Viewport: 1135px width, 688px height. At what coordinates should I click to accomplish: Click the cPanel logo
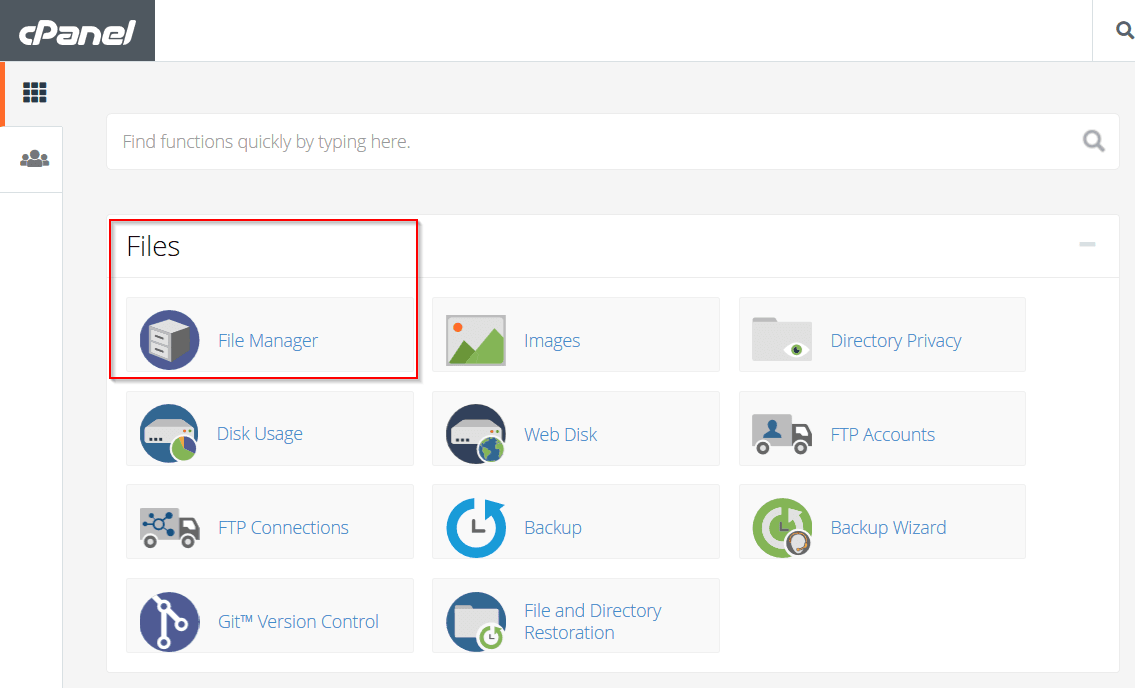77,32
